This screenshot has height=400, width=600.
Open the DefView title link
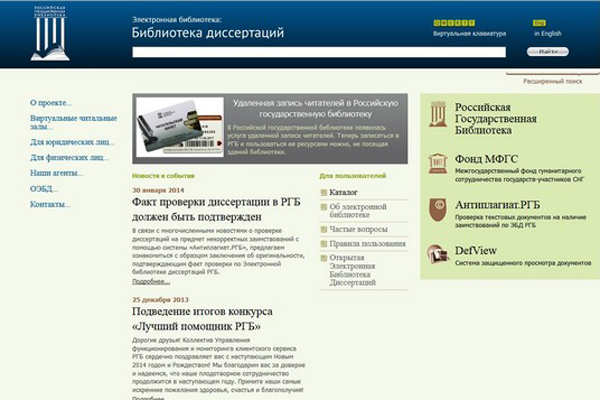pyautogui.click(x=476, y=251)
